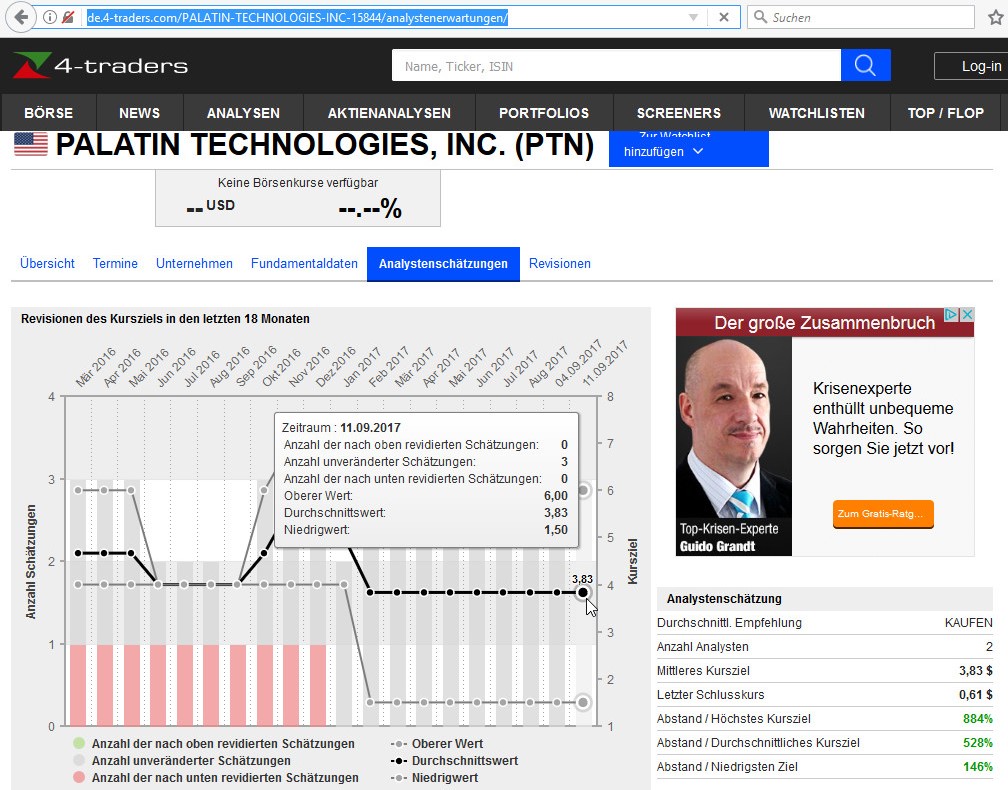Click the Mittleres Kursziel 3,83 $ value

click(975, 670)
